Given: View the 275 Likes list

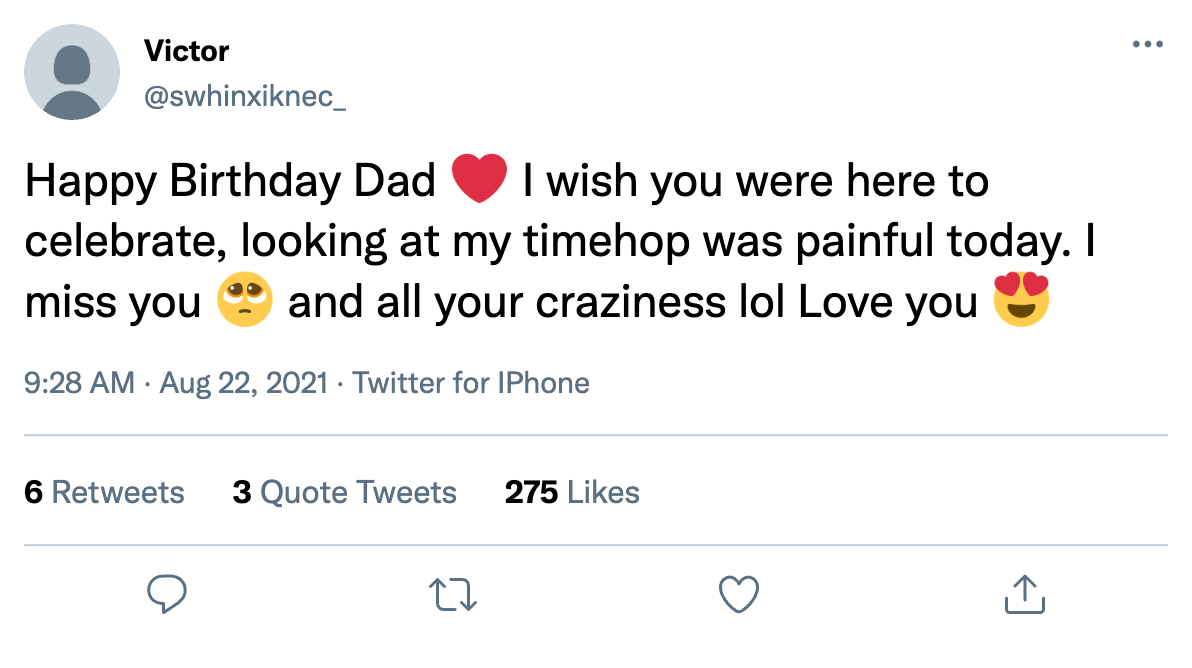Looking at the screenshot, I should pos(572,492).
